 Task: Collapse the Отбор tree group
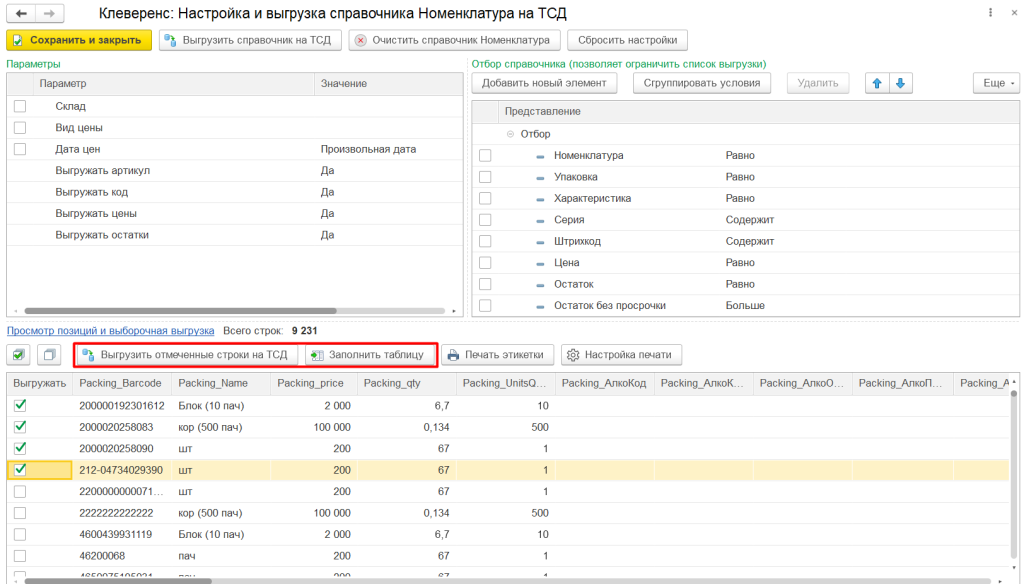(x=510, y=134)
